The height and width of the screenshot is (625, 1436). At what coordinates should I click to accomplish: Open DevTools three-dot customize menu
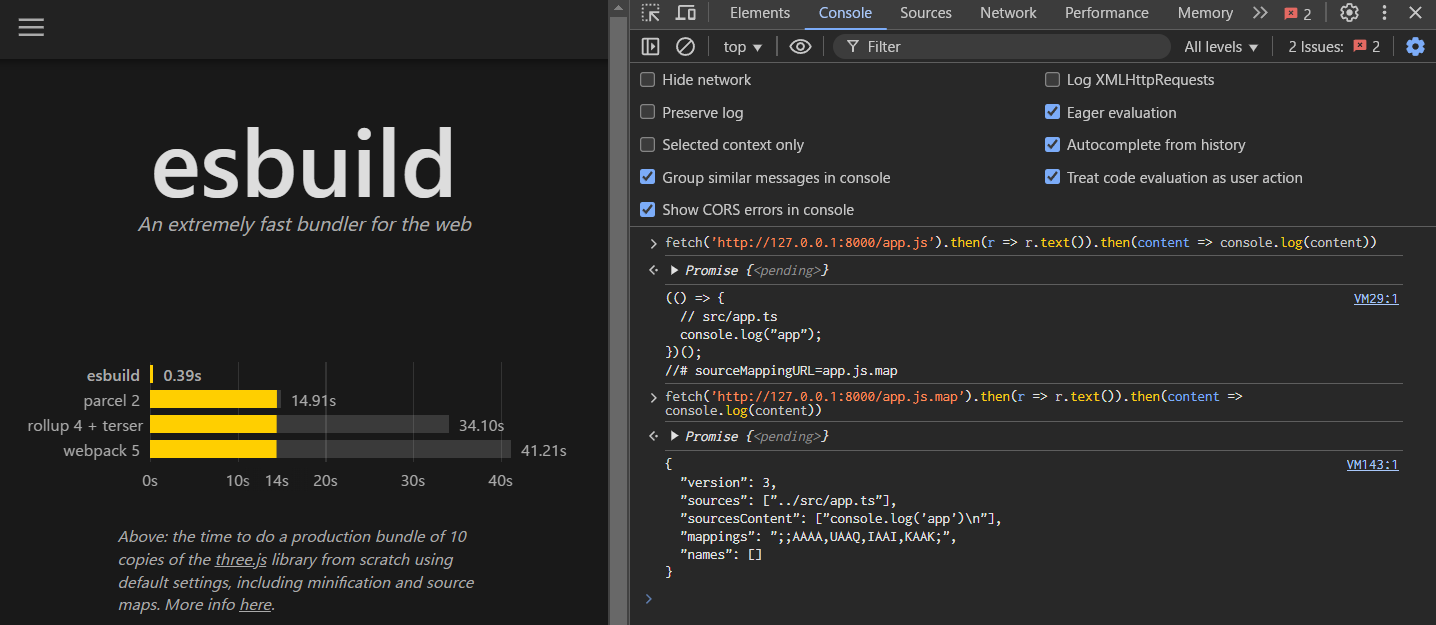click(1385, 13)
